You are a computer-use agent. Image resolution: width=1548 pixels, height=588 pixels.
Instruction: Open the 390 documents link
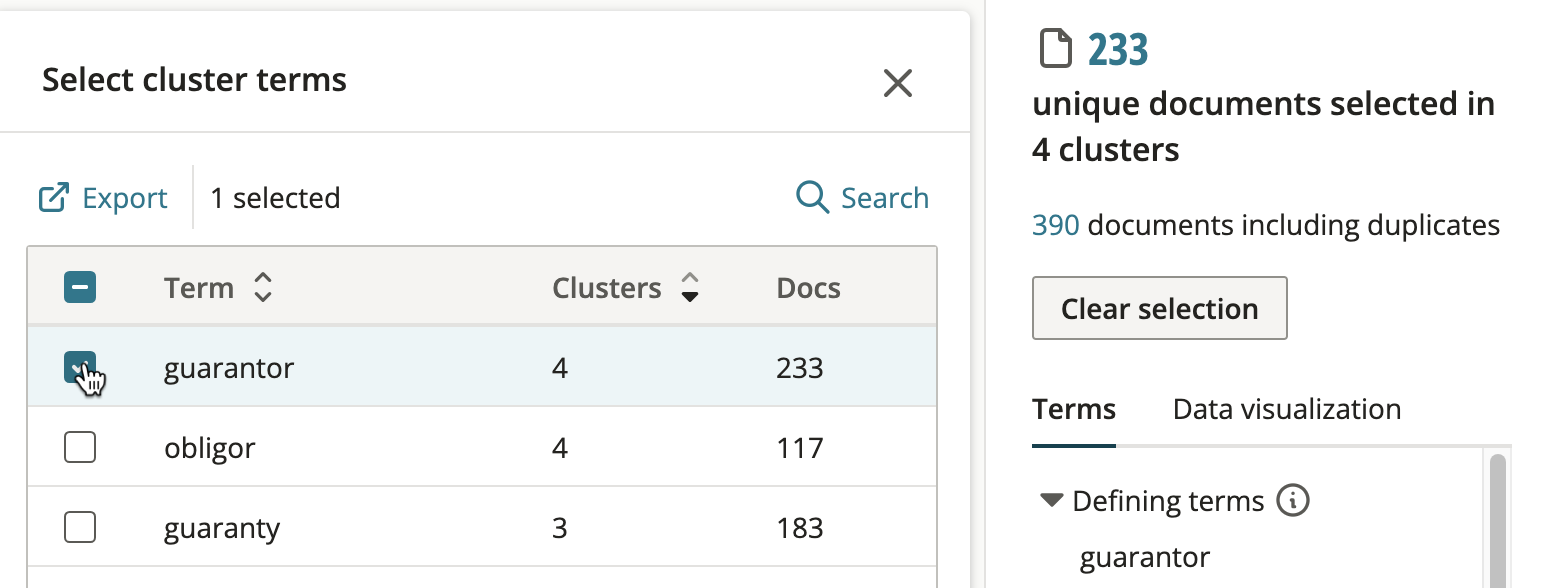[1056, 225]
